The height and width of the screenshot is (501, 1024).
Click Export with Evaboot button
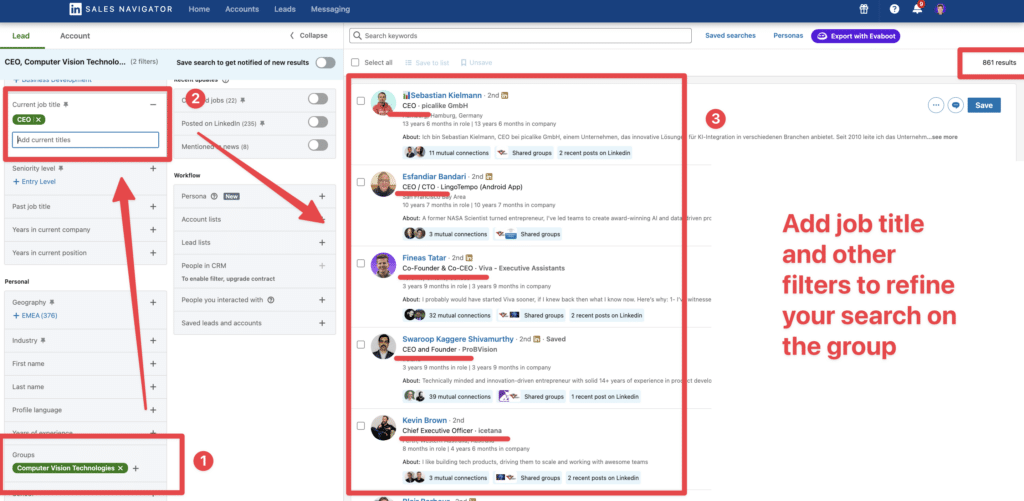click(x=856, y=37)
